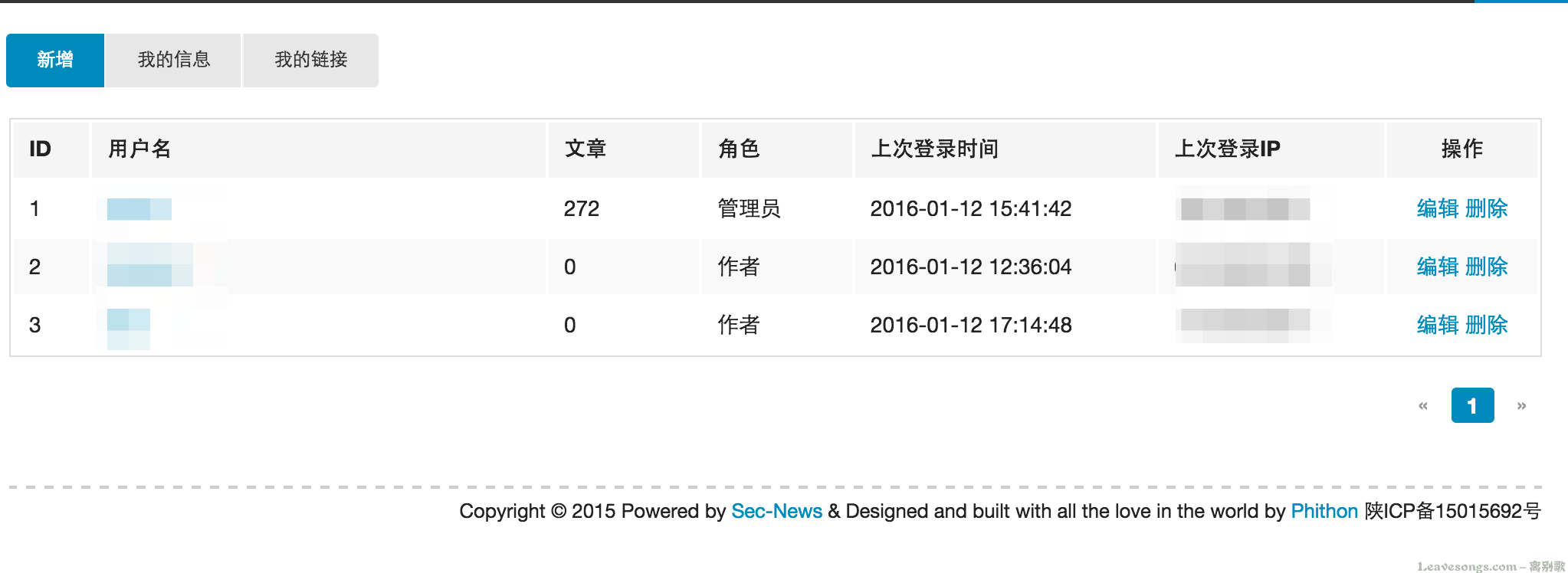Click the 新增 tab button
The width and height of the screenshot is (1568, 573).
[55, 60]
